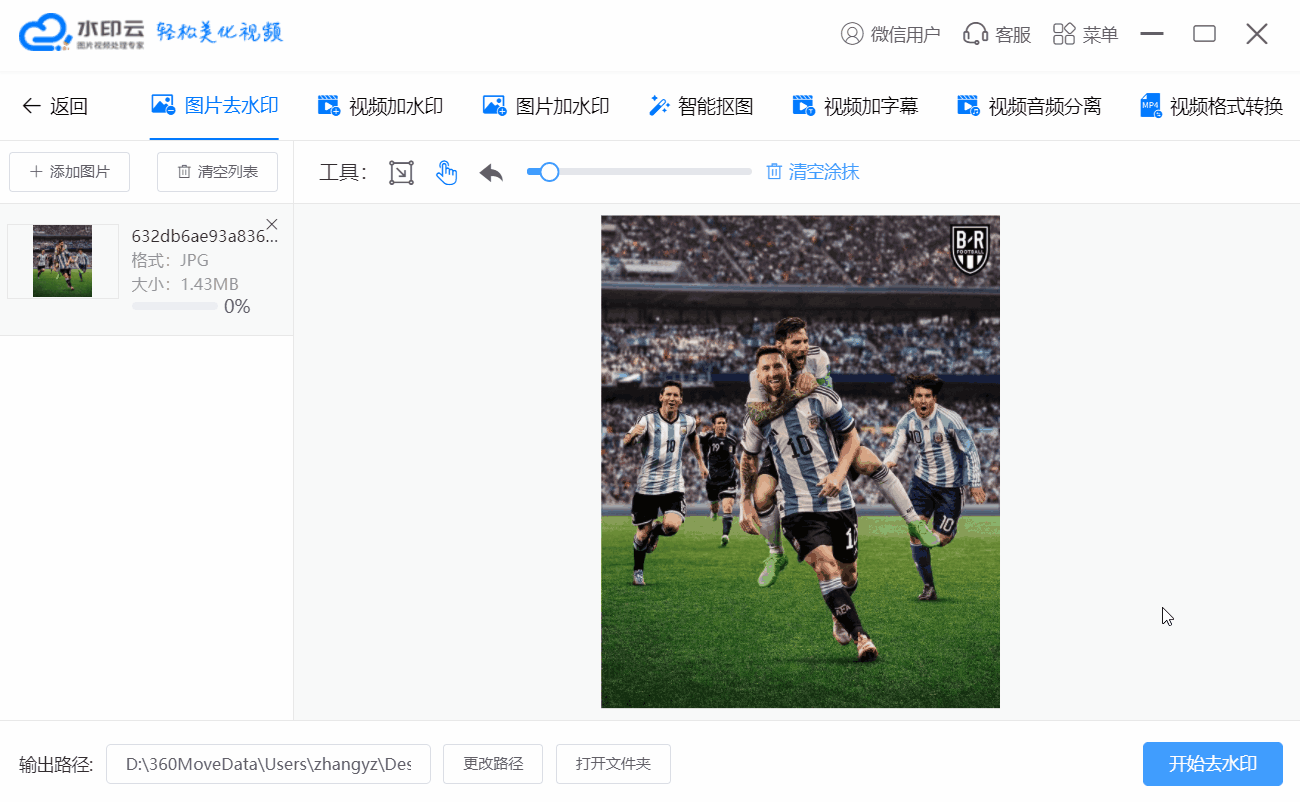Click the output path input field
The image size is (1300, 802).
click(x=268, y=764)
